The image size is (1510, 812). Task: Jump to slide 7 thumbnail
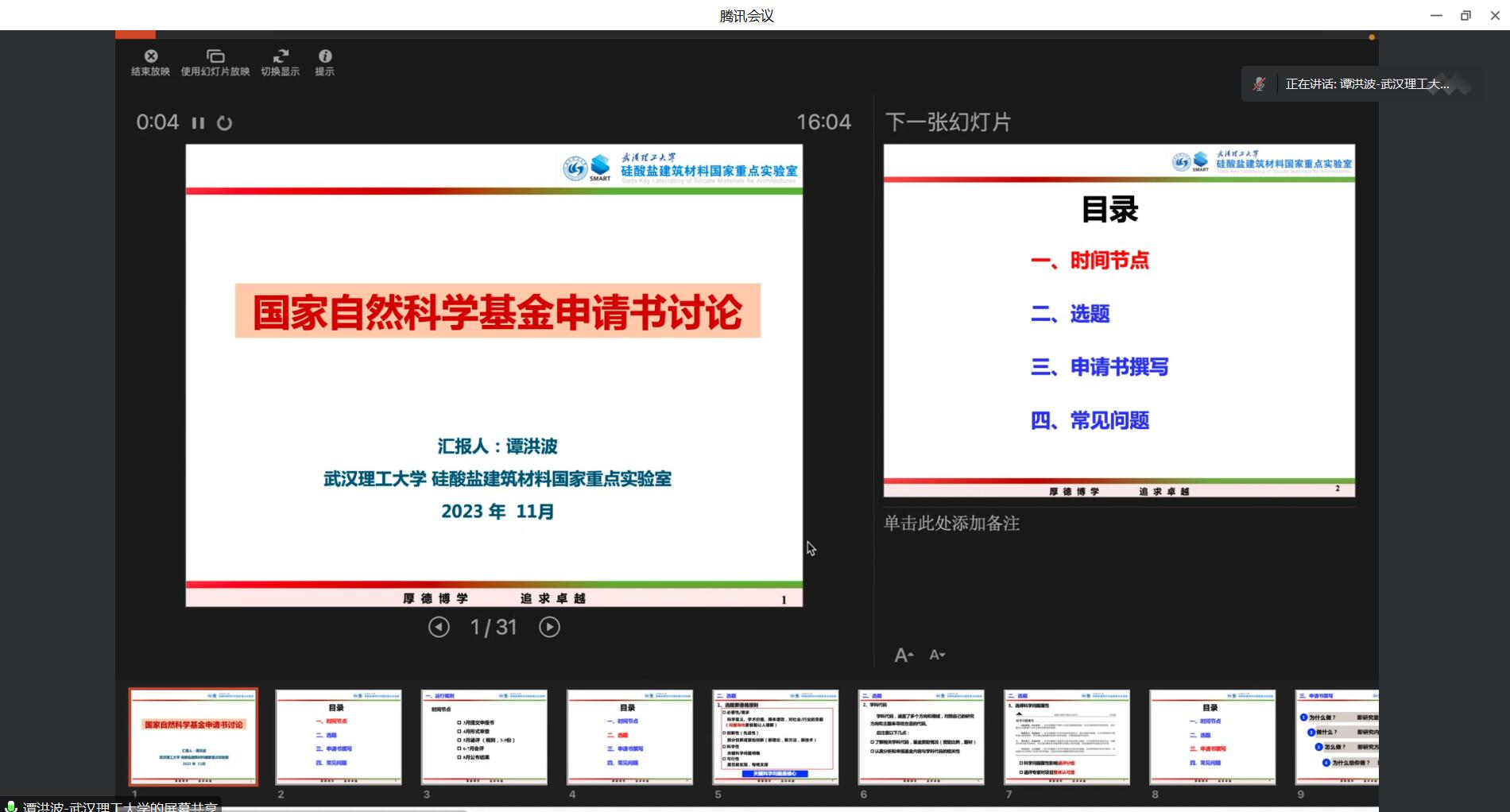pyautogui.click(x=1067, y=737)
